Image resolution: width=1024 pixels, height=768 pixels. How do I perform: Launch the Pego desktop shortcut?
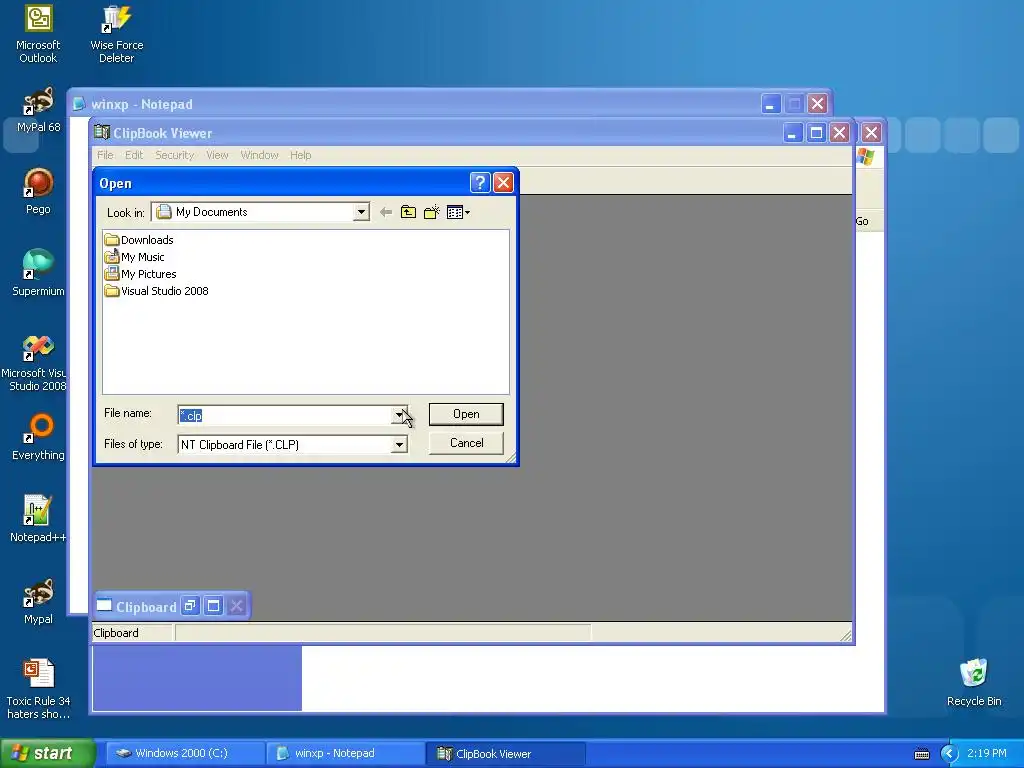pos(38,191)
